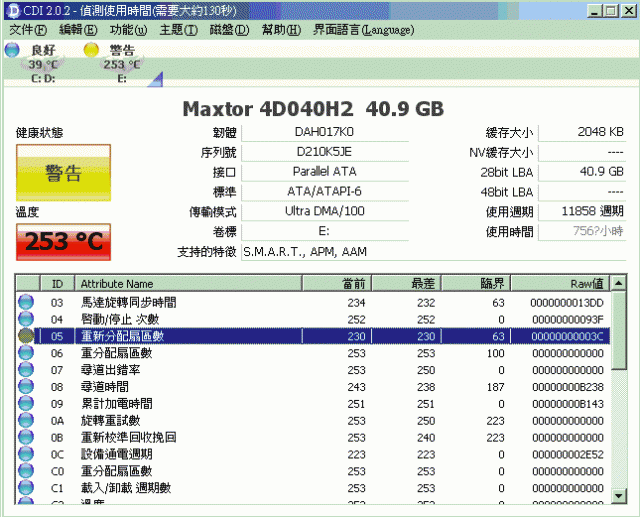Click raw value 00000000B143
This screenshot has width=640, height=517.
(x=568, y=404)
